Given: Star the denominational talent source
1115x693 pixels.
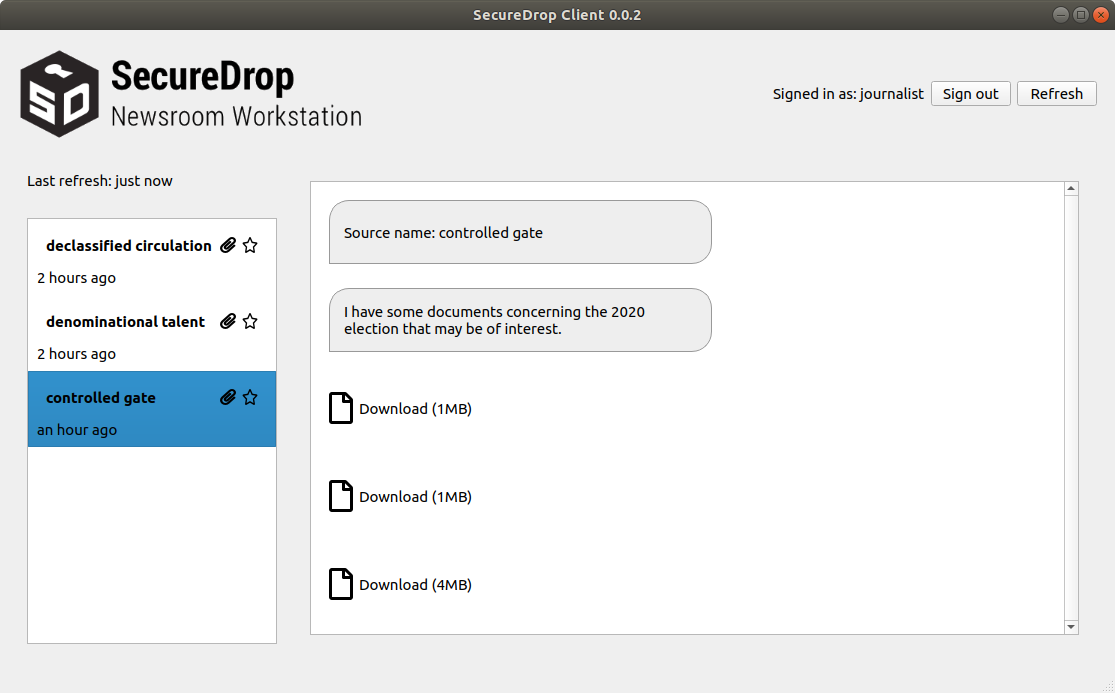Looking at the screenshot, I should coord(250,321).
